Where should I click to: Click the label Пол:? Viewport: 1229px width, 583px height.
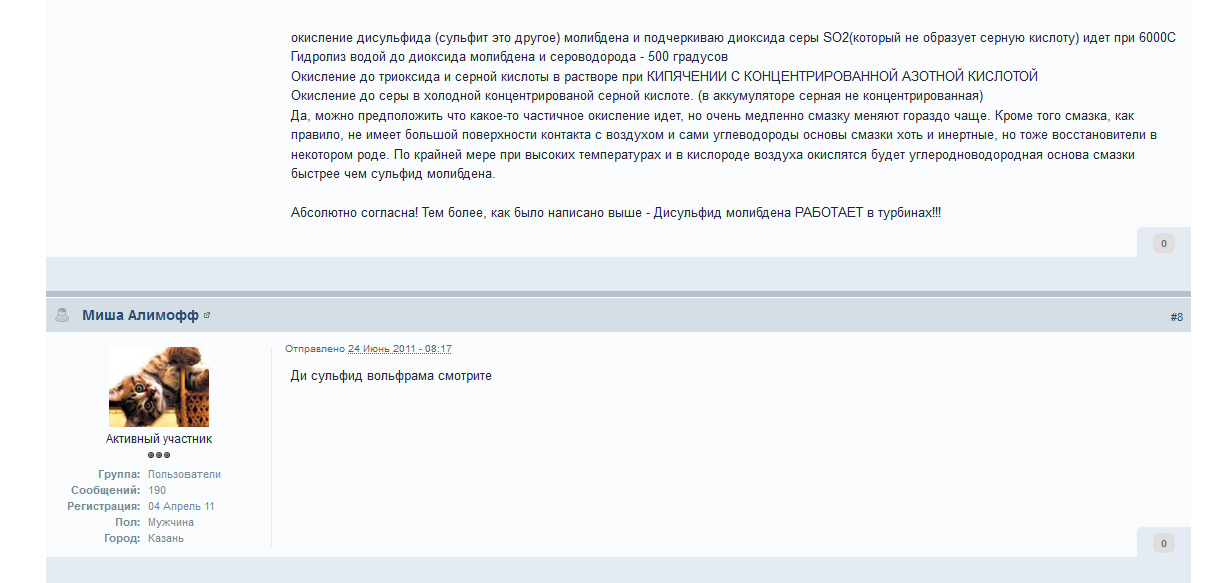pyautogui.click(x=127, y=522)
